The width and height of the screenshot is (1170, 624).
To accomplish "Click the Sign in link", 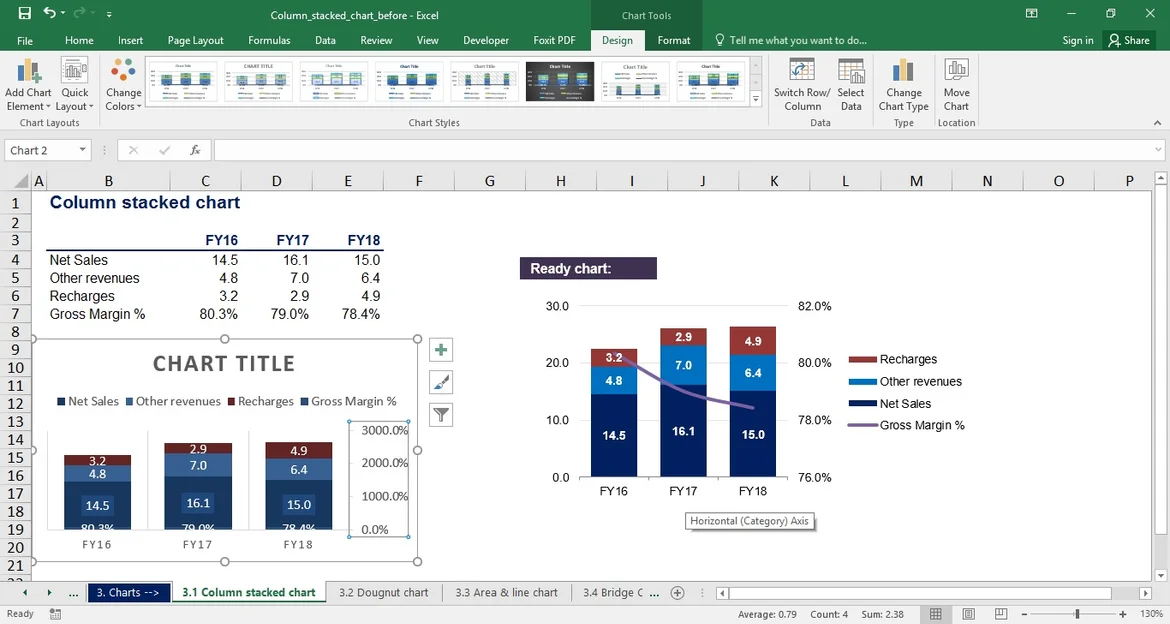I will 1078,40.
